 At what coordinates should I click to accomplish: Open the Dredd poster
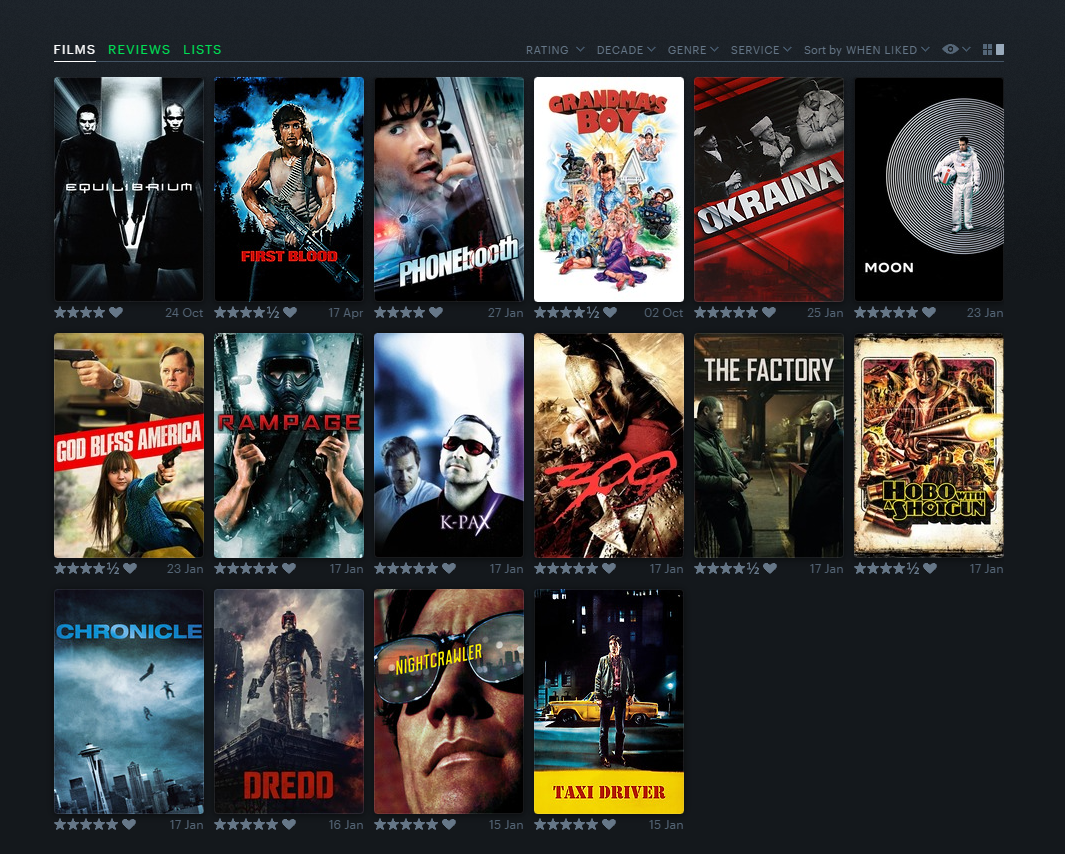pyautogui.click(x=289, y=701)
